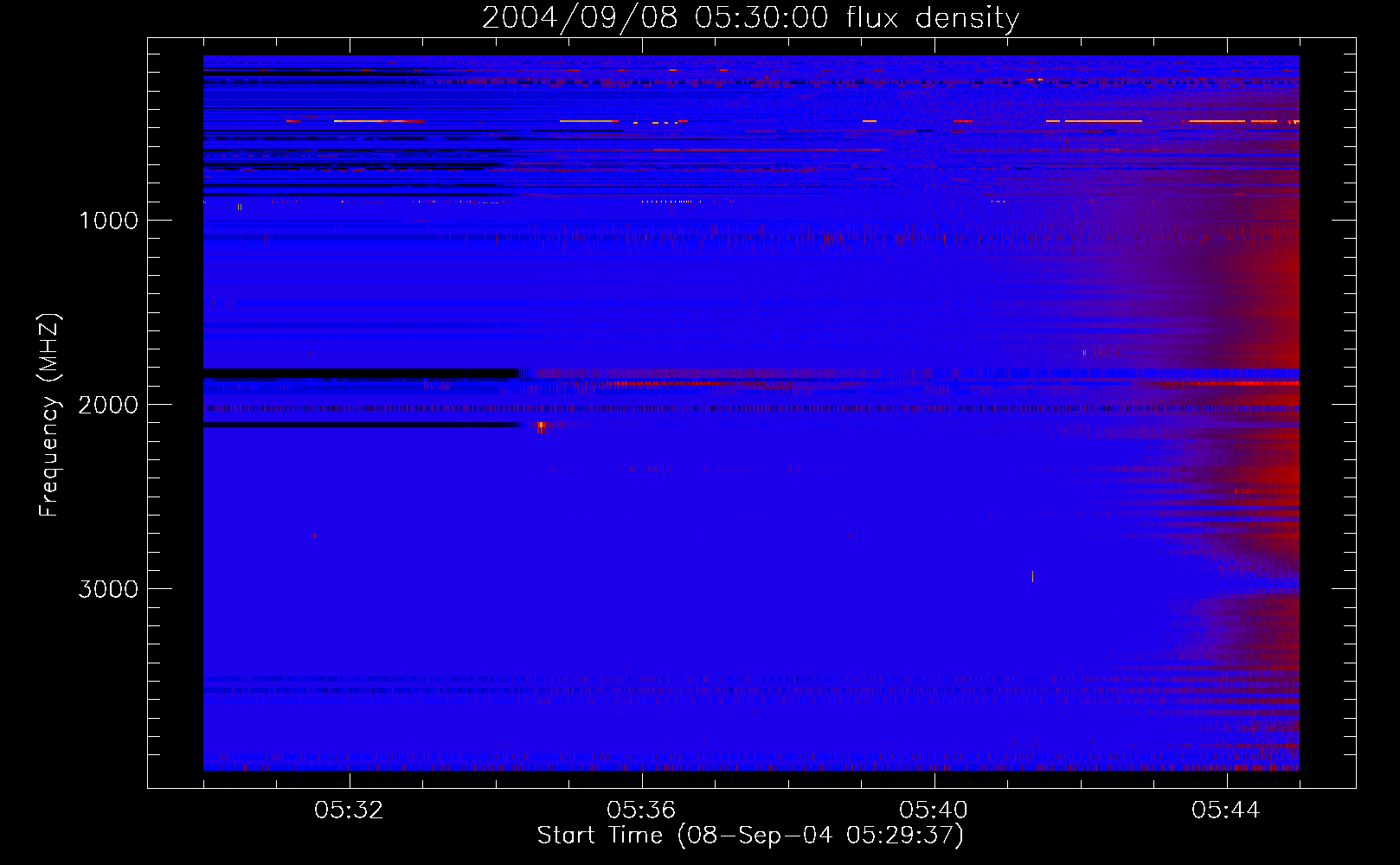Click the 05:40 time tick label
This screenshot has height=865, width=1400.
[x=934, y=811]
